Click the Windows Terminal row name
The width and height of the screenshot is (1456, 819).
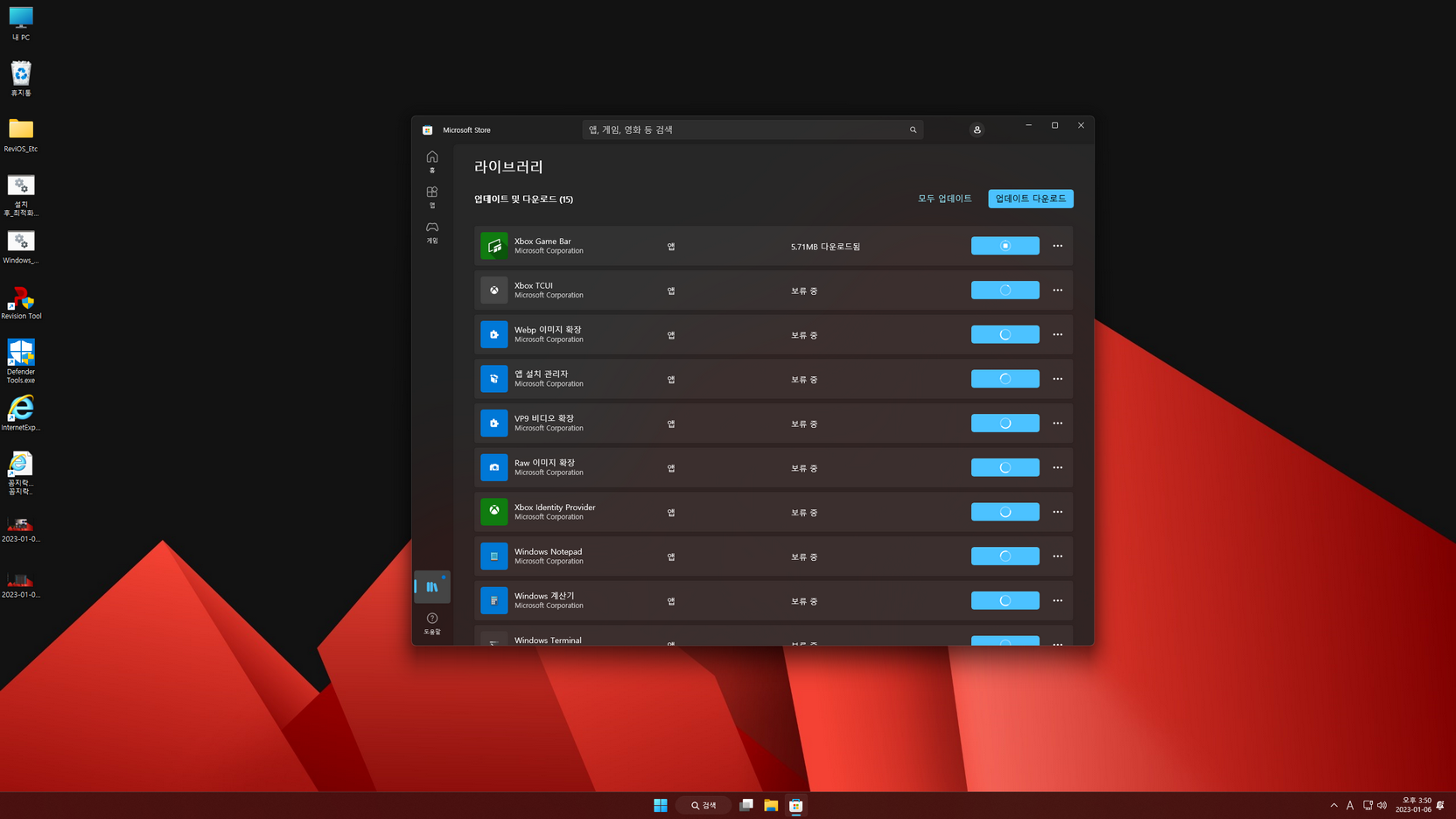548,640
